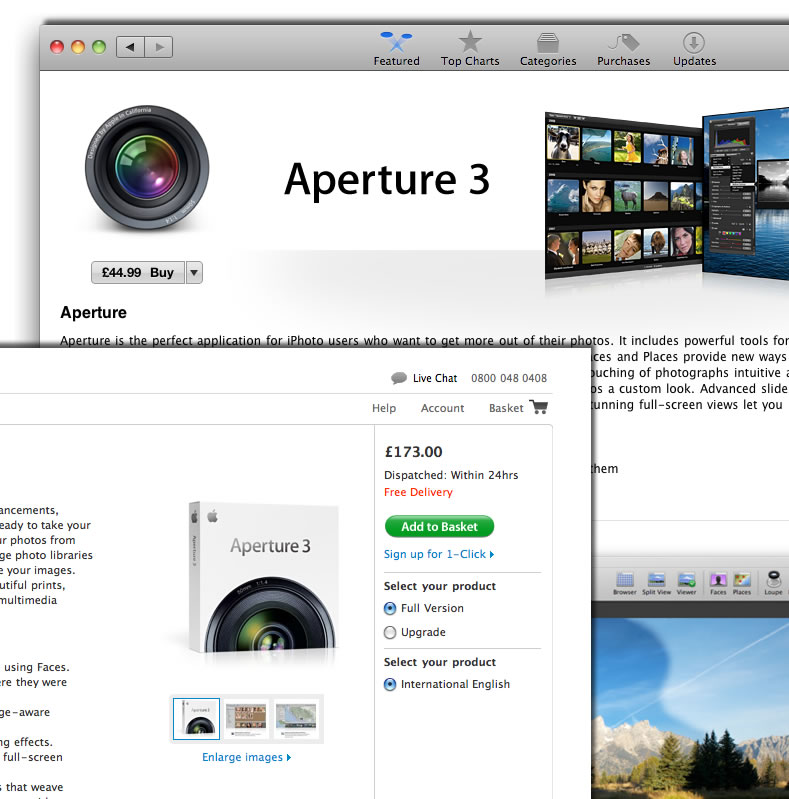Open Updates in App Store toolbar
Screen dimensions: 789x799
coord(694,49)
